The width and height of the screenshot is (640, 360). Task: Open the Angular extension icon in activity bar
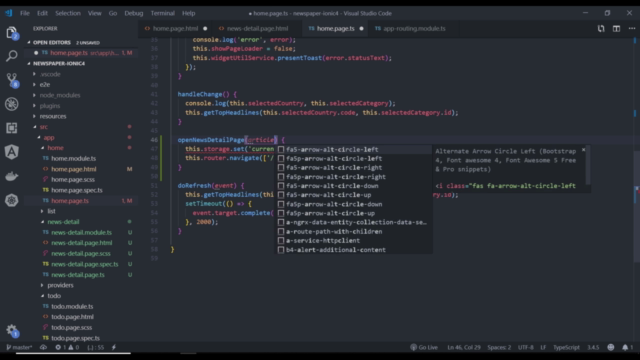(11, 152)
